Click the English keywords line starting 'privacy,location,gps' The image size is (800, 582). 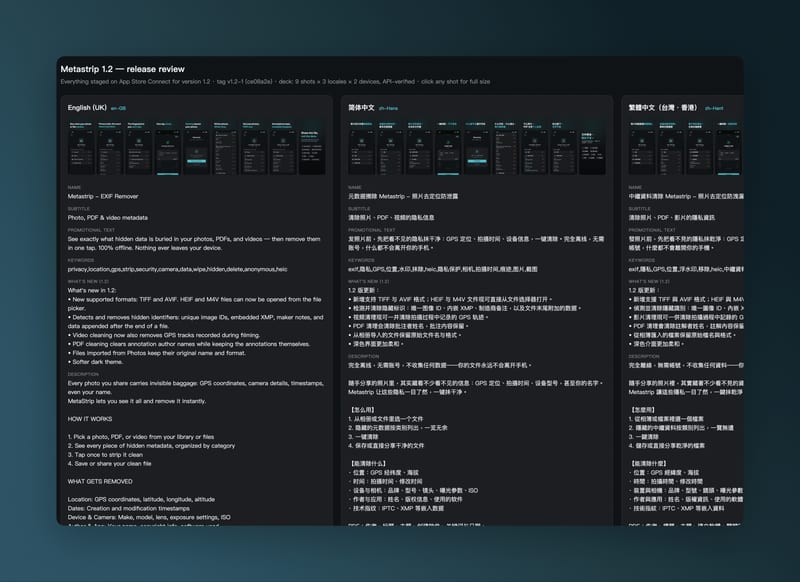(178, 269)
